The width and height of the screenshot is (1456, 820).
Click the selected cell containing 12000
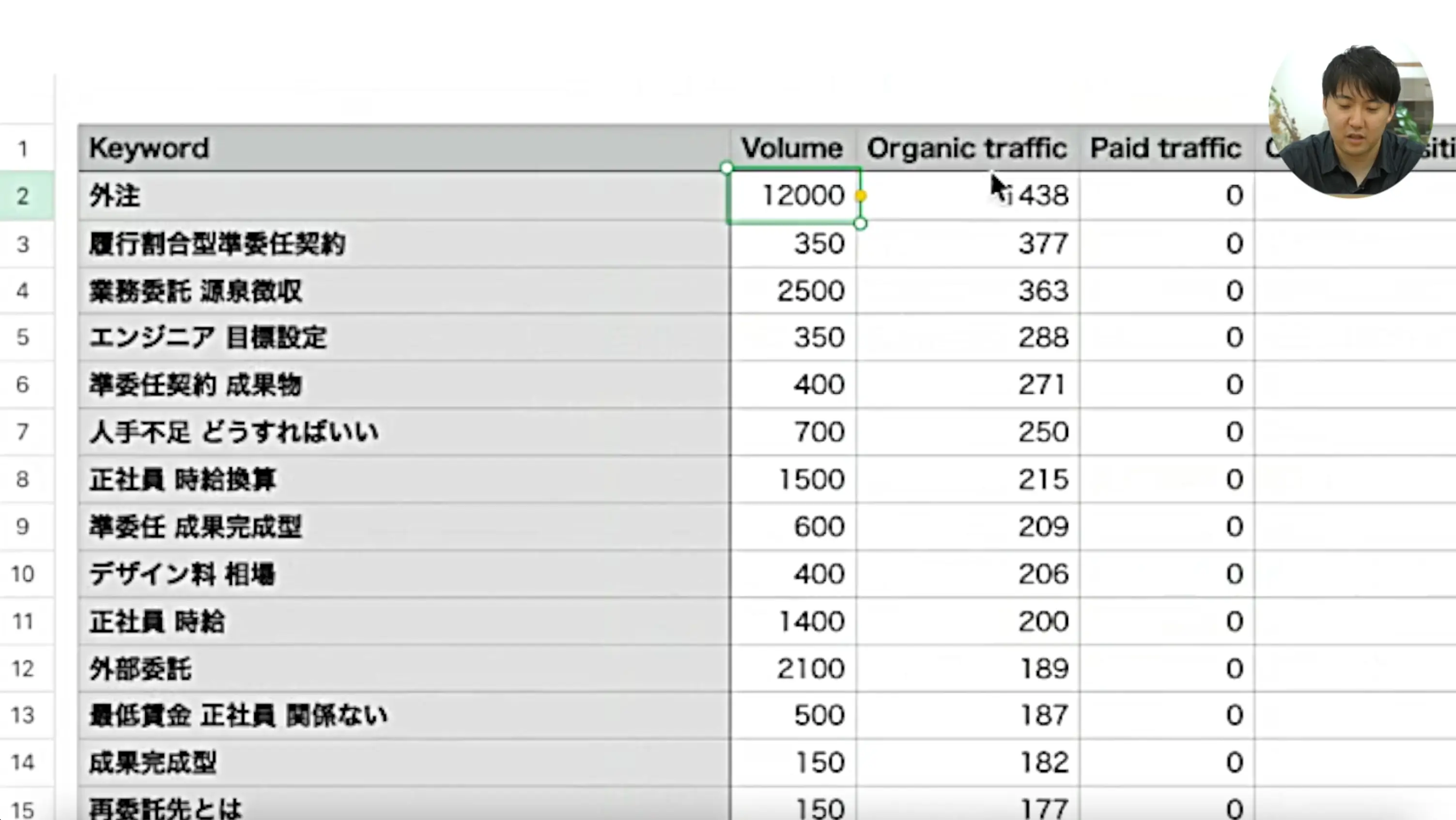[x=793, y=196]
